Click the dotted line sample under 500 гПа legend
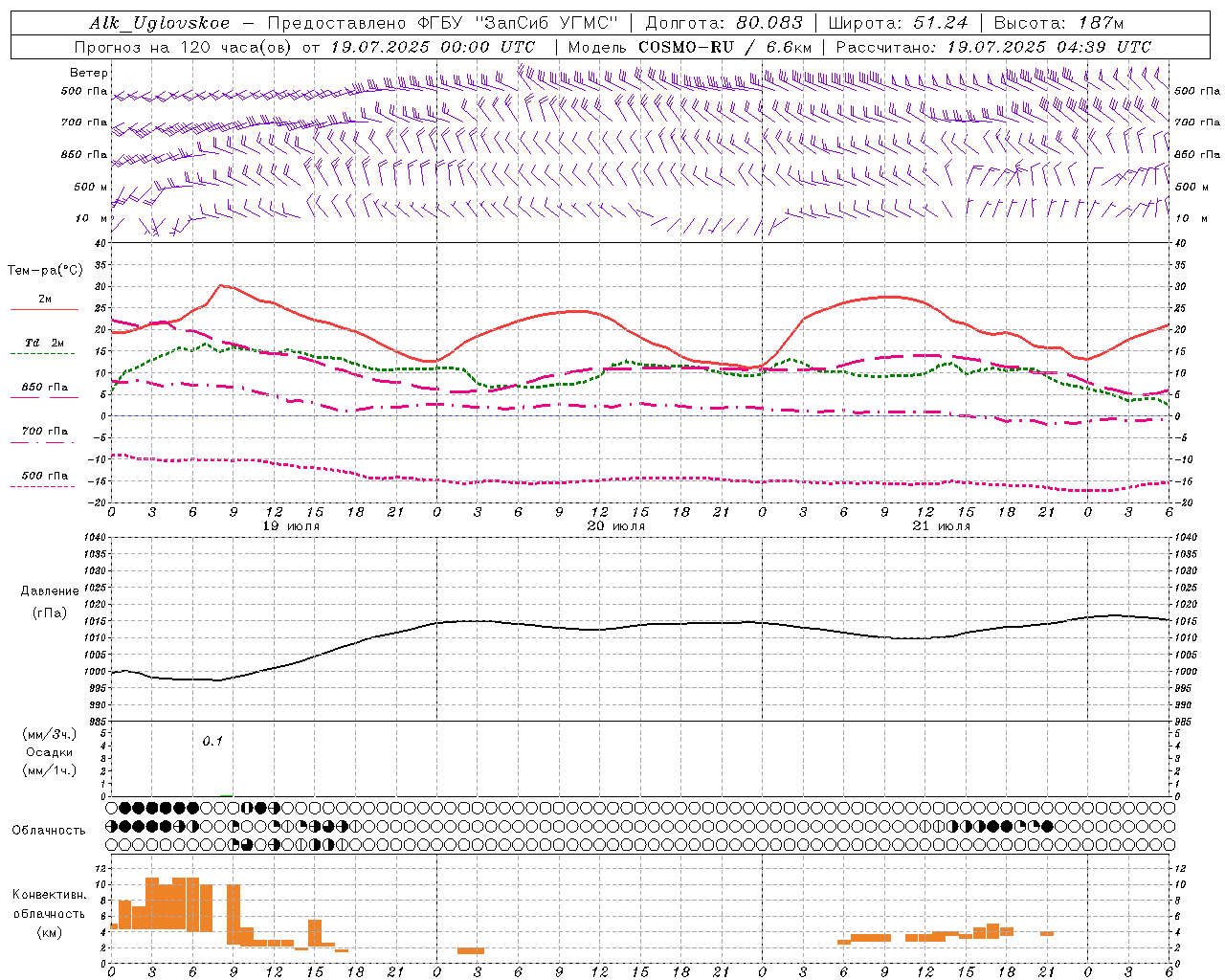This screenshot has height=980, width=1225. coord(43,487)
